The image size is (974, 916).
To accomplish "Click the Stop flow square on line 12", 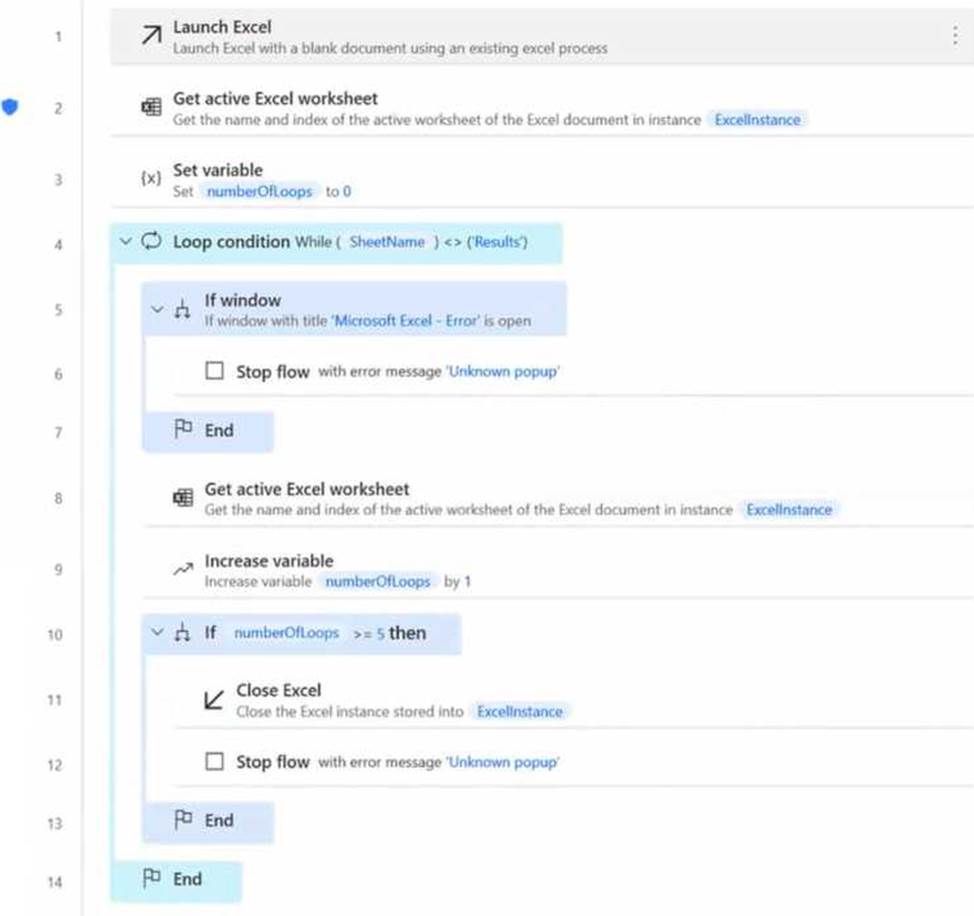I will (214, 761).
